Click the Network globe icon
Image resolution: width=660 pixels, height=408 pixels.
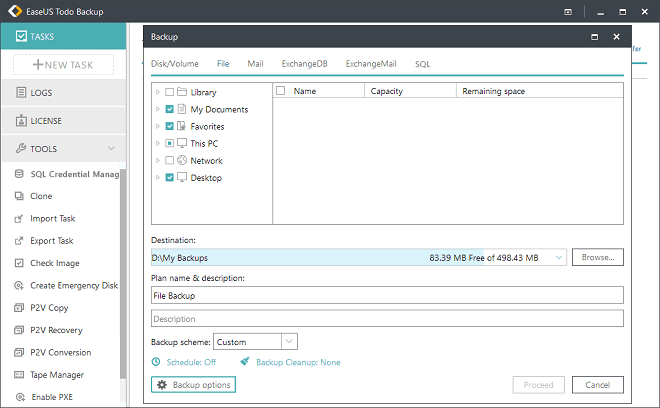pyautogui.click(x=182, y=160)
